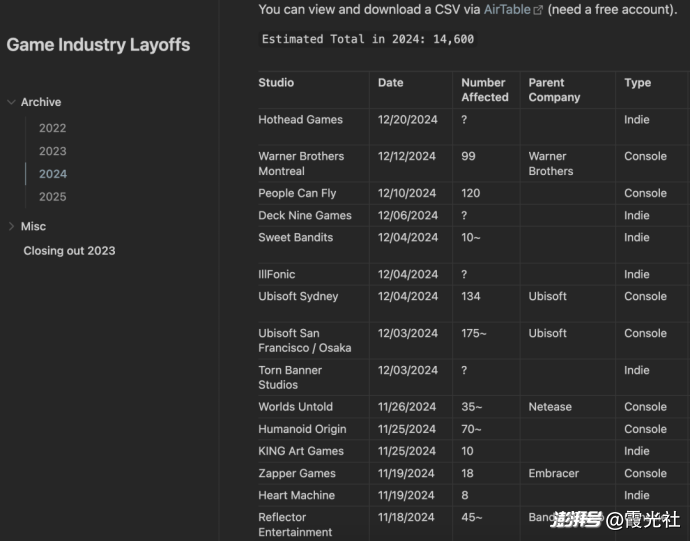
Task: Click the Game Industry Layoffs site title
Action: 98,45
